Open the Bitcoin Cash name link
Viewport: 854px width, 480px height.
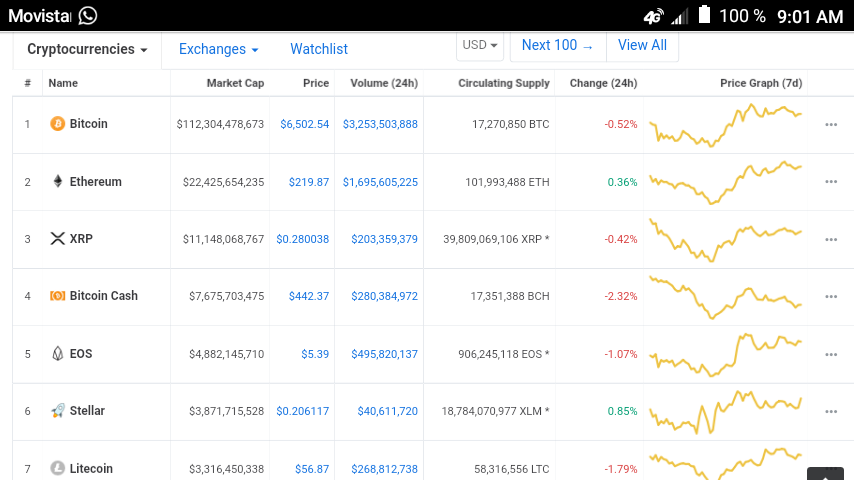103,296
